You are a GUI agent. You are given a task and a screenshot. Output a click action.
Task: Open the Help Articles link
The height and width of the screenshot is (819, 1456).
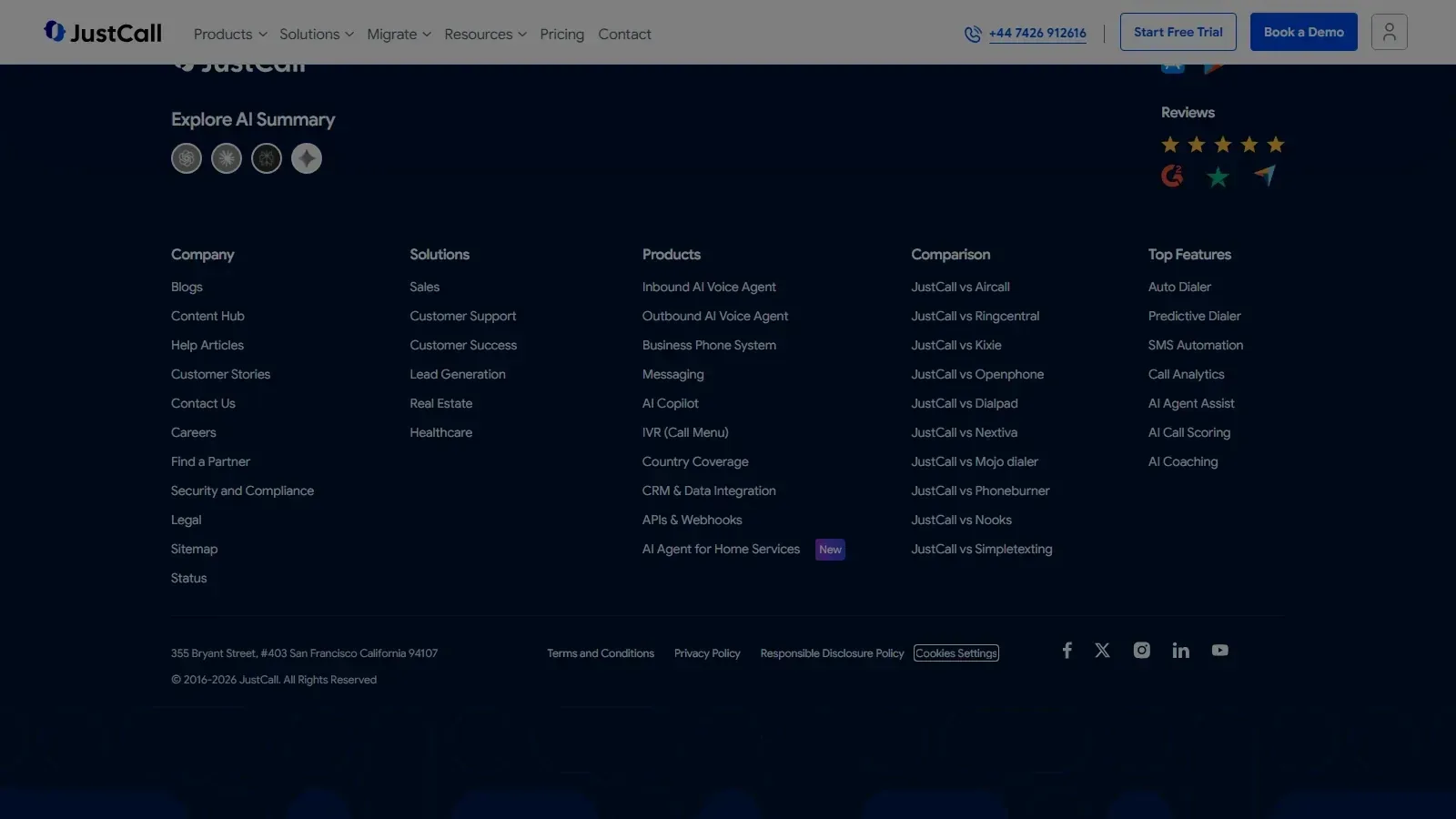tap(207, 345)
